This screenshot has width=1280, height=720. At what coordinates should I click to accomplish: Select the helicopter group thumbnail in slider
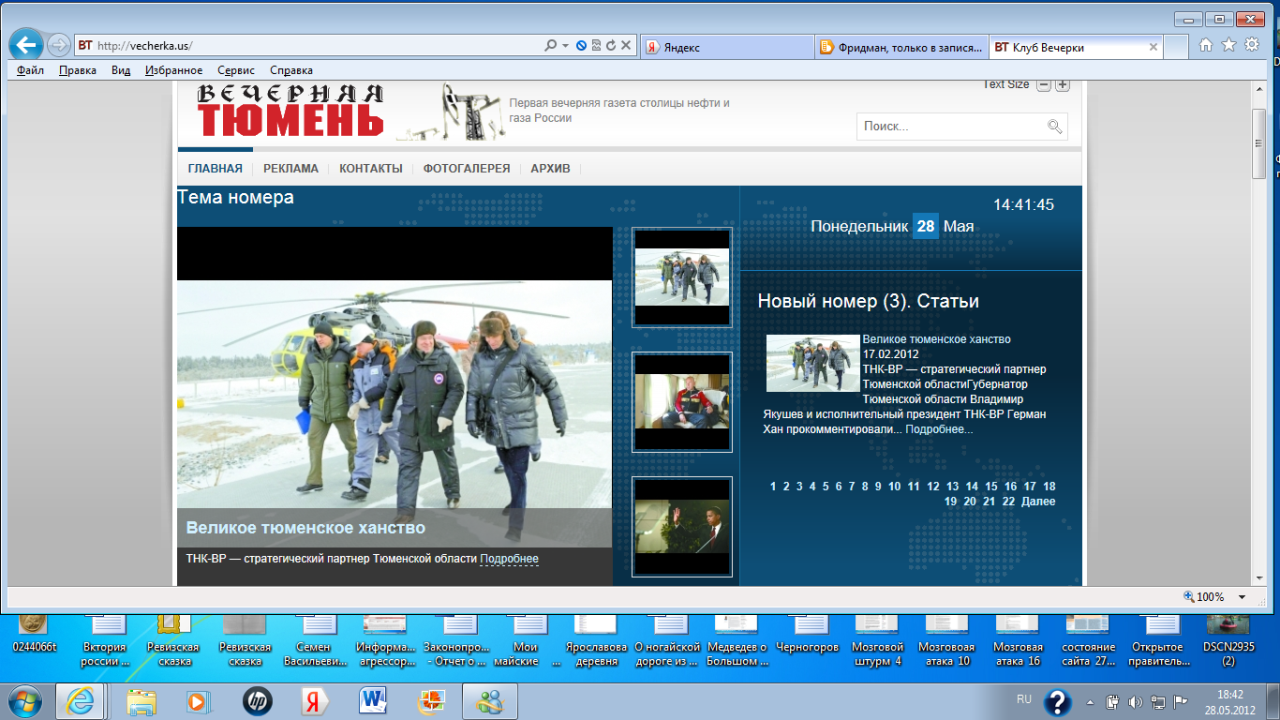pos(682,277)
